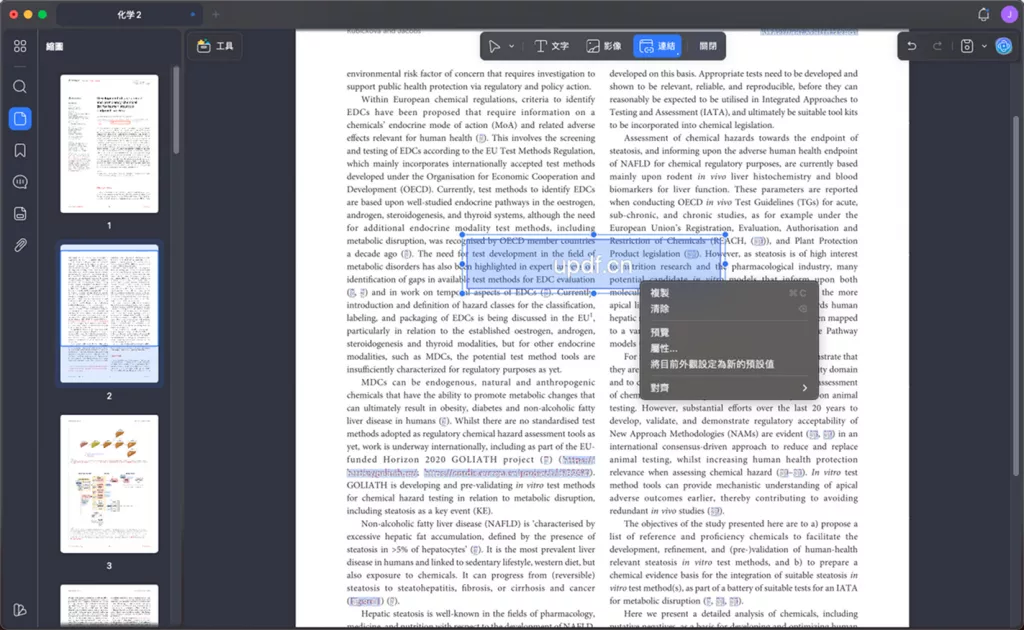Go to page 2 thumbnail
Screen dimensions: 1024x630
click(109, 313)
